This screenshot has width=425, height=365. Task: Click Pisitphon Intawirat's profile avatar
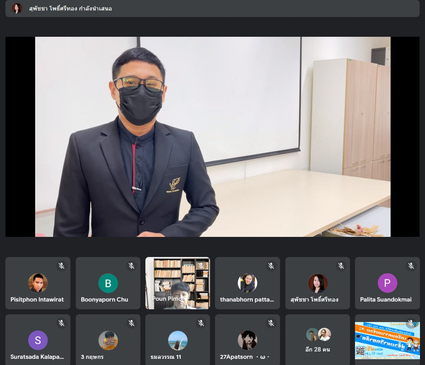(38, 283)
